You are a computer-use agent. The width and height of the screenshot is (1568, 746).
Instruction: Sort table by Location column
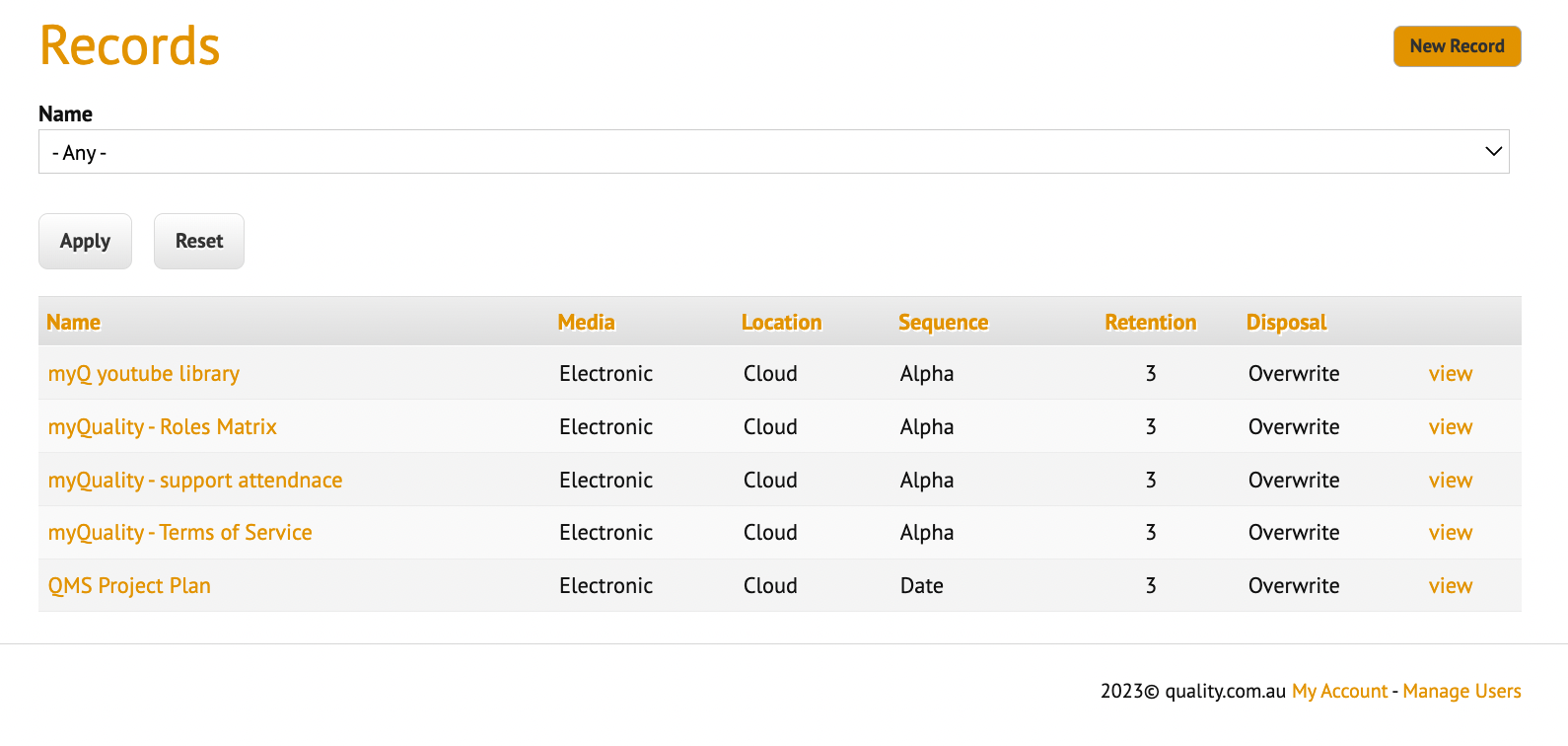[x=781, y=323]
